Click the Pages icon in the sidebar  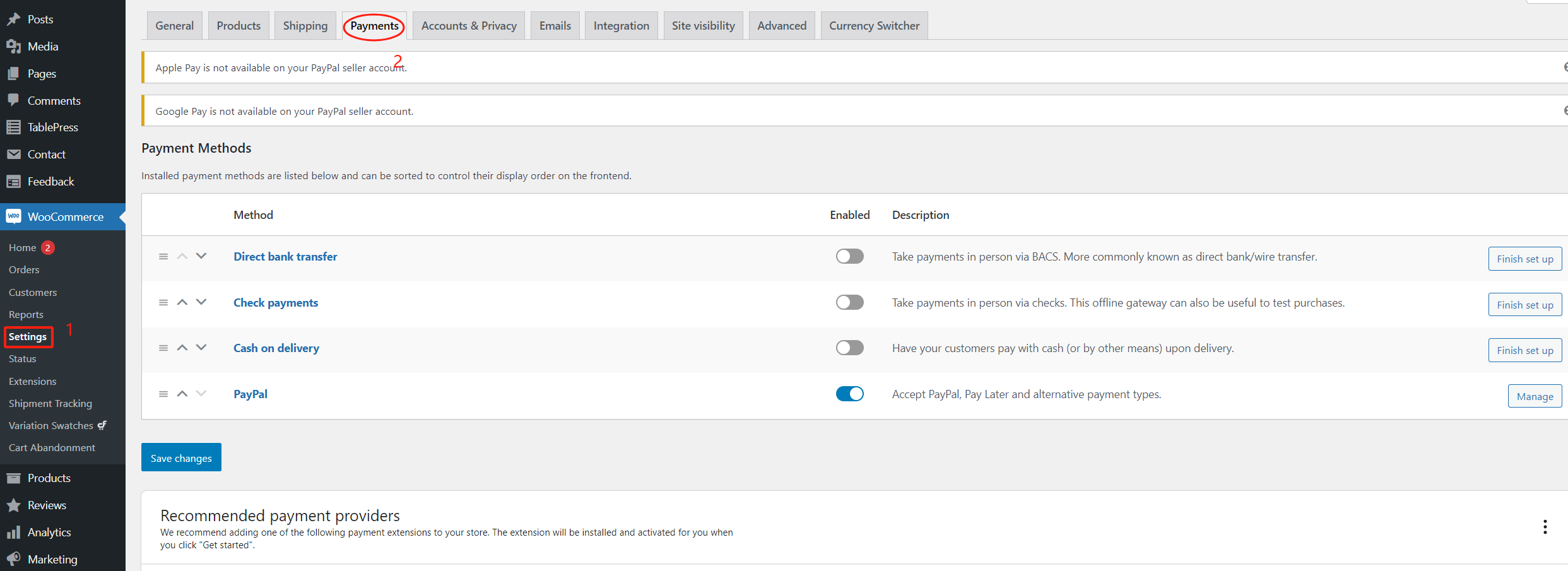tap(13, 74)
